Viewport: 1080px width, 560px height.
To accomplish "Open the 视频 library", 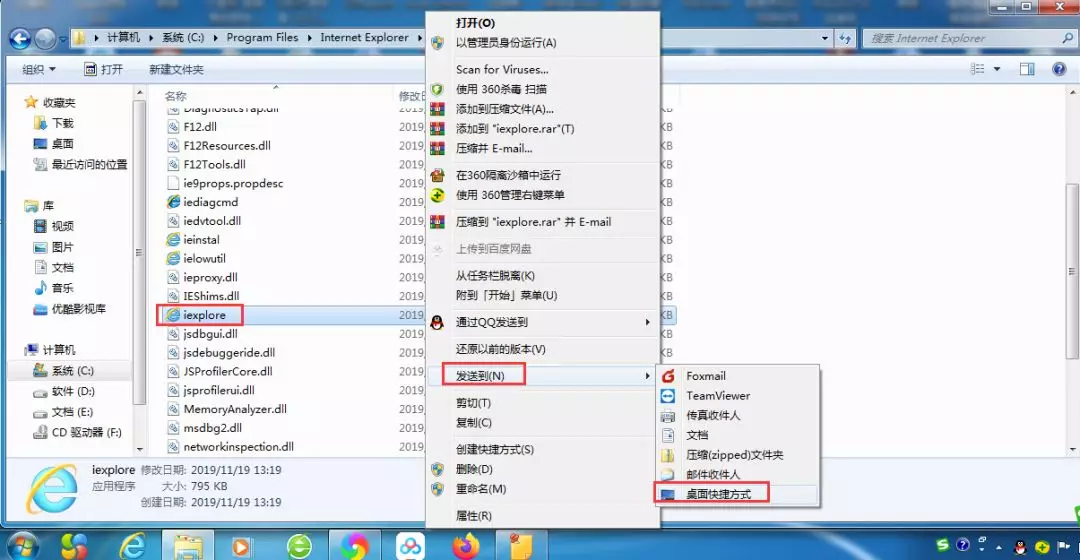I will pyautogui.click(x=63, y=227).
